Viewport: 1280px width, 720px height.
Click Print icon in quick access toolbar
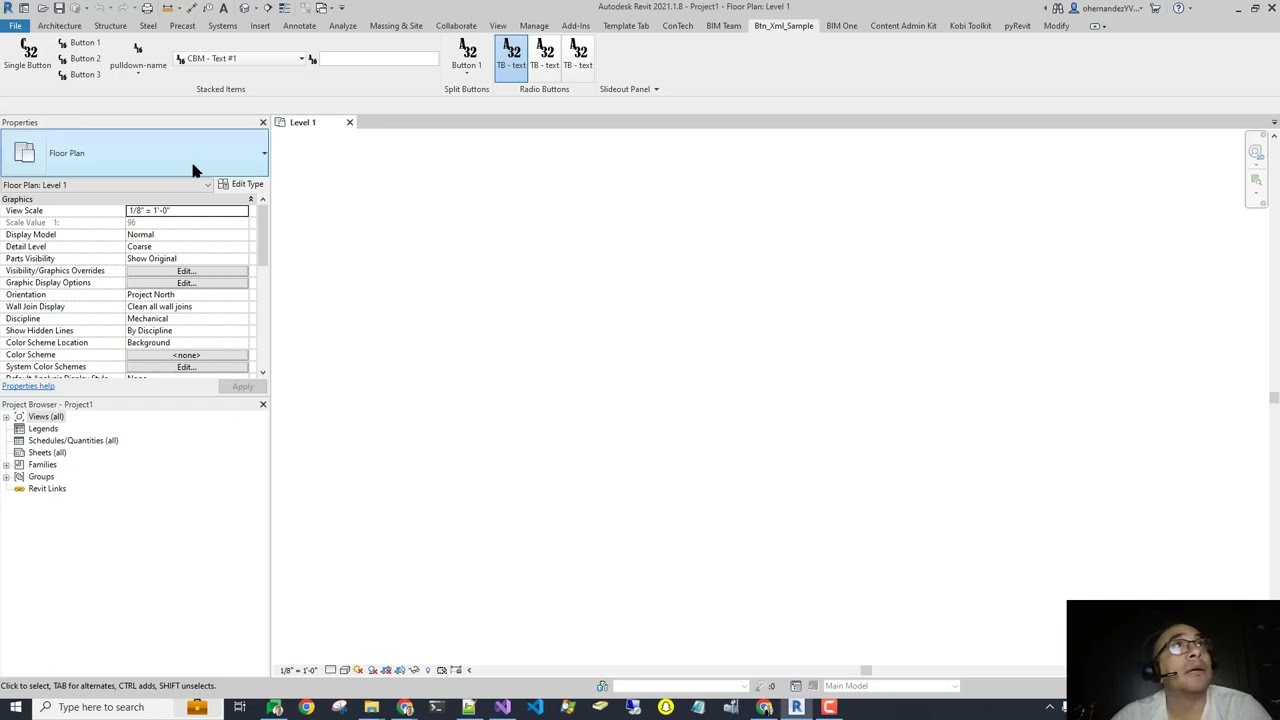point(147,8)
